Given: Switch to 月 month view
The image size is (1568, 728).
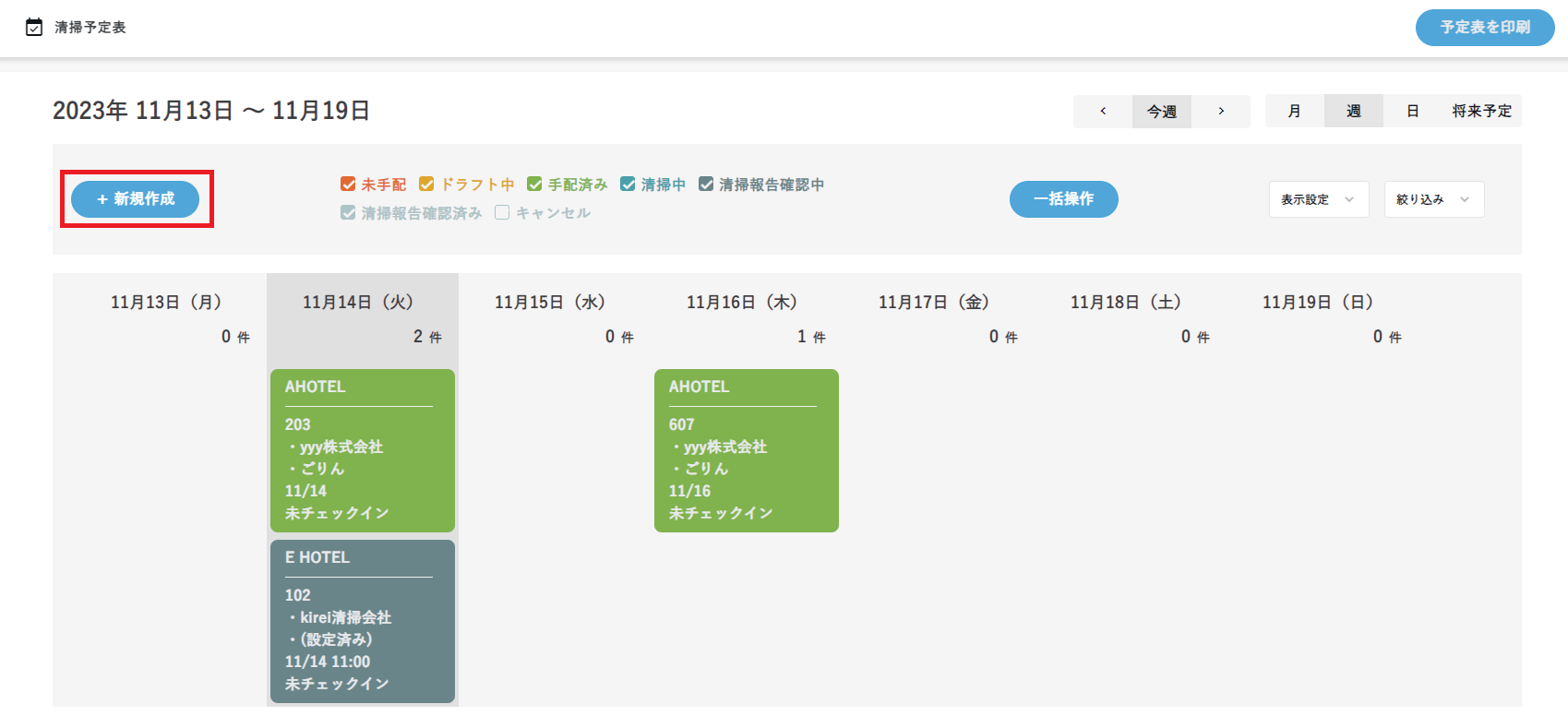Looking at the screenshot, I should (x=1294, y=111).
